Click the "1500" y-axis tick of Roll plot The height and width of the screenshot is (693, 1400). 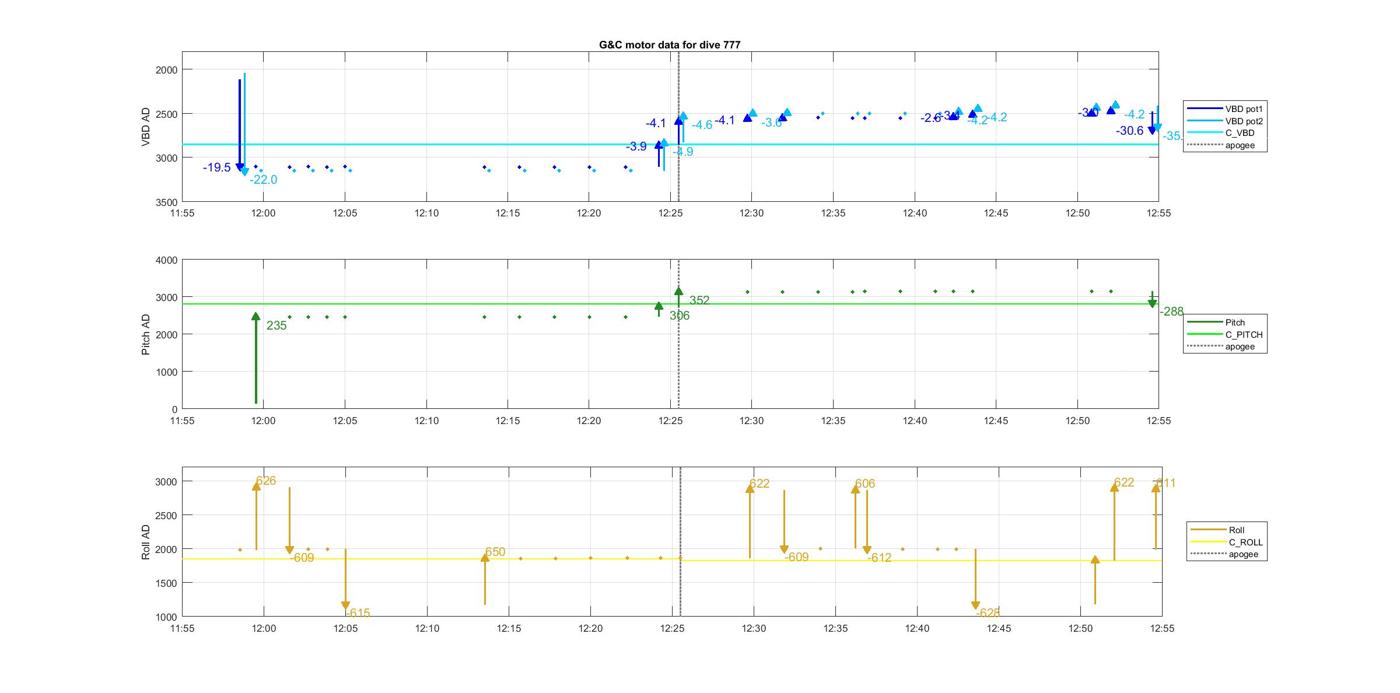click(165, 583)
